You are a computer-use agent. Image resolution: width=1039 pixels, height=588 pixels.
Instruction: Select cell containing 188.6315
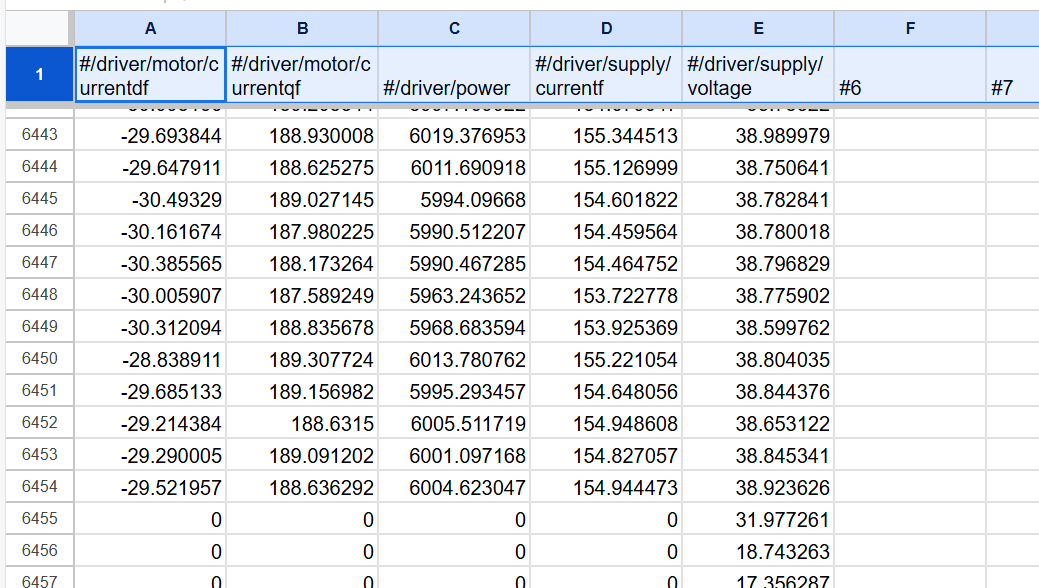pos(302,423)
